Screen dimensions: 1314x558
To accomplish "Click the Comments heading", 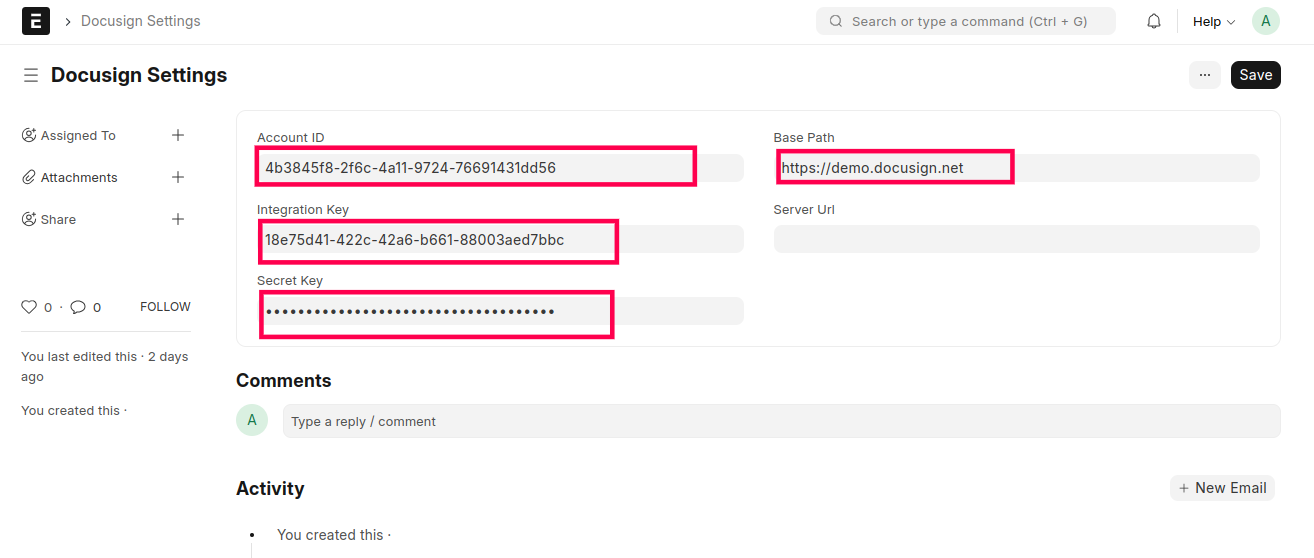I will 284,381.
